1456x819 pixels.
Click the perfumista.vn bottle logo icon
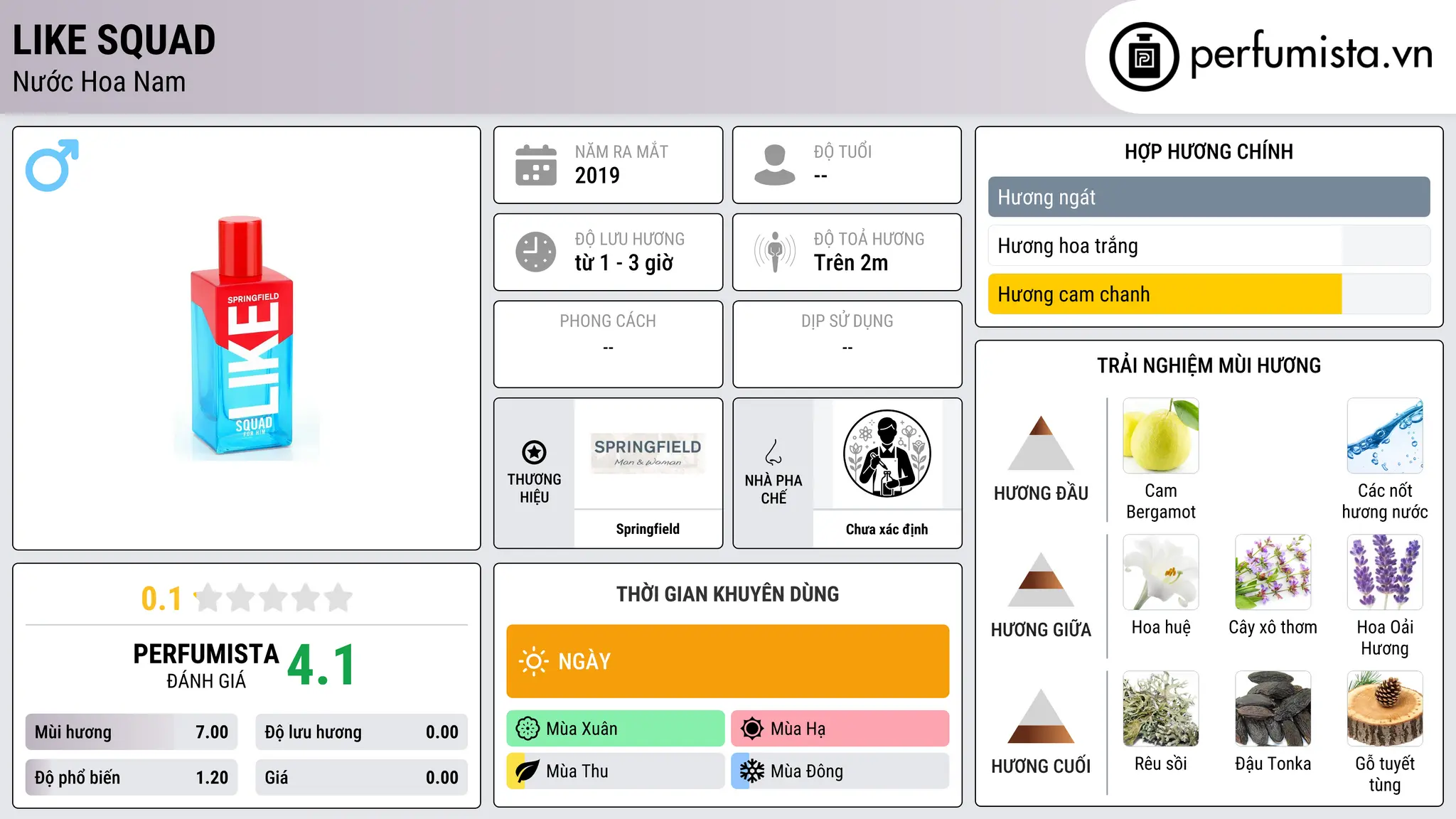pyautogui.click(x=1144, y=57)
